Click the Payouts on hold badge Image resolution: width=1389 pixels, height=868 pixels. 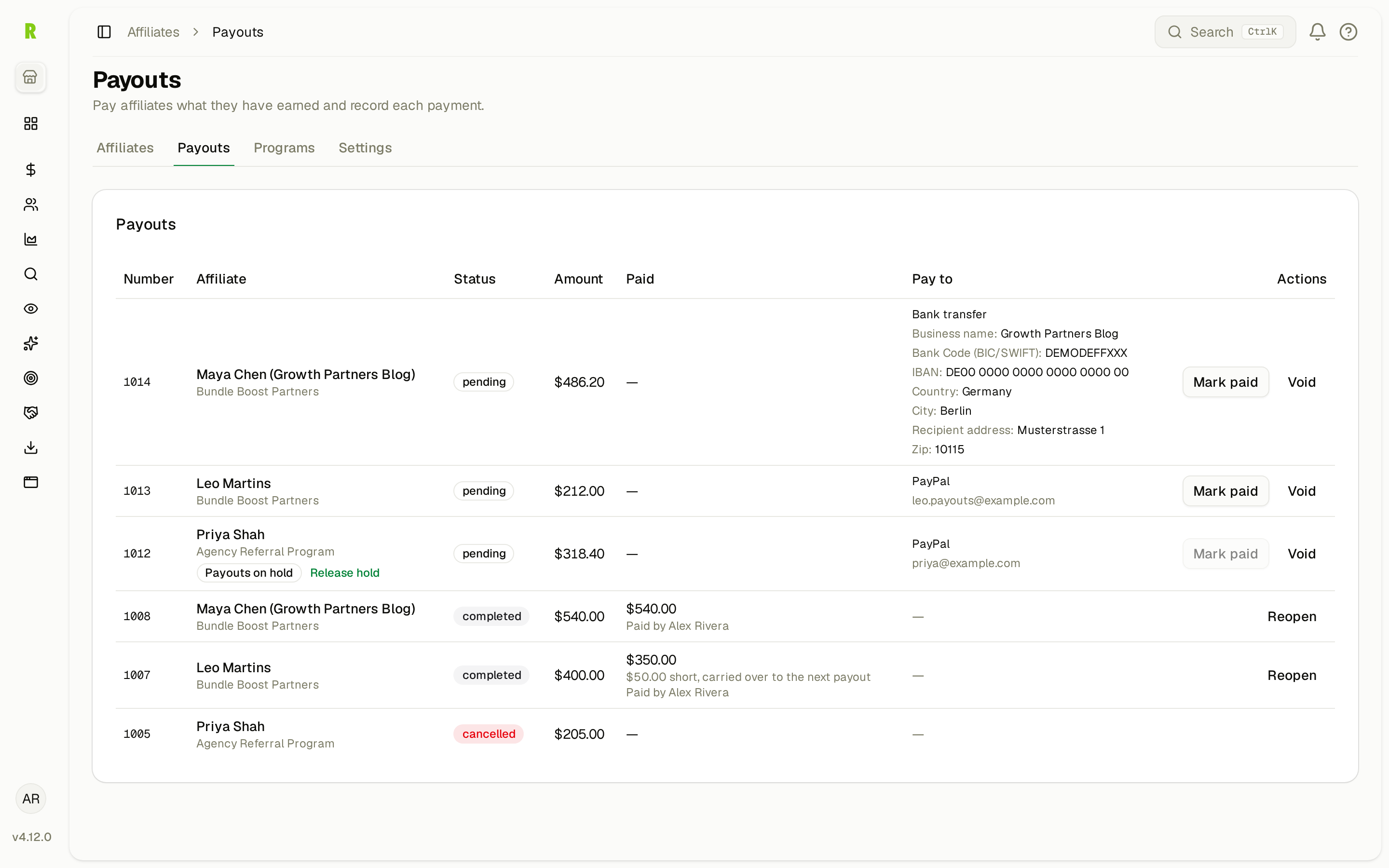pyautogui.click(x=248, y=572)
